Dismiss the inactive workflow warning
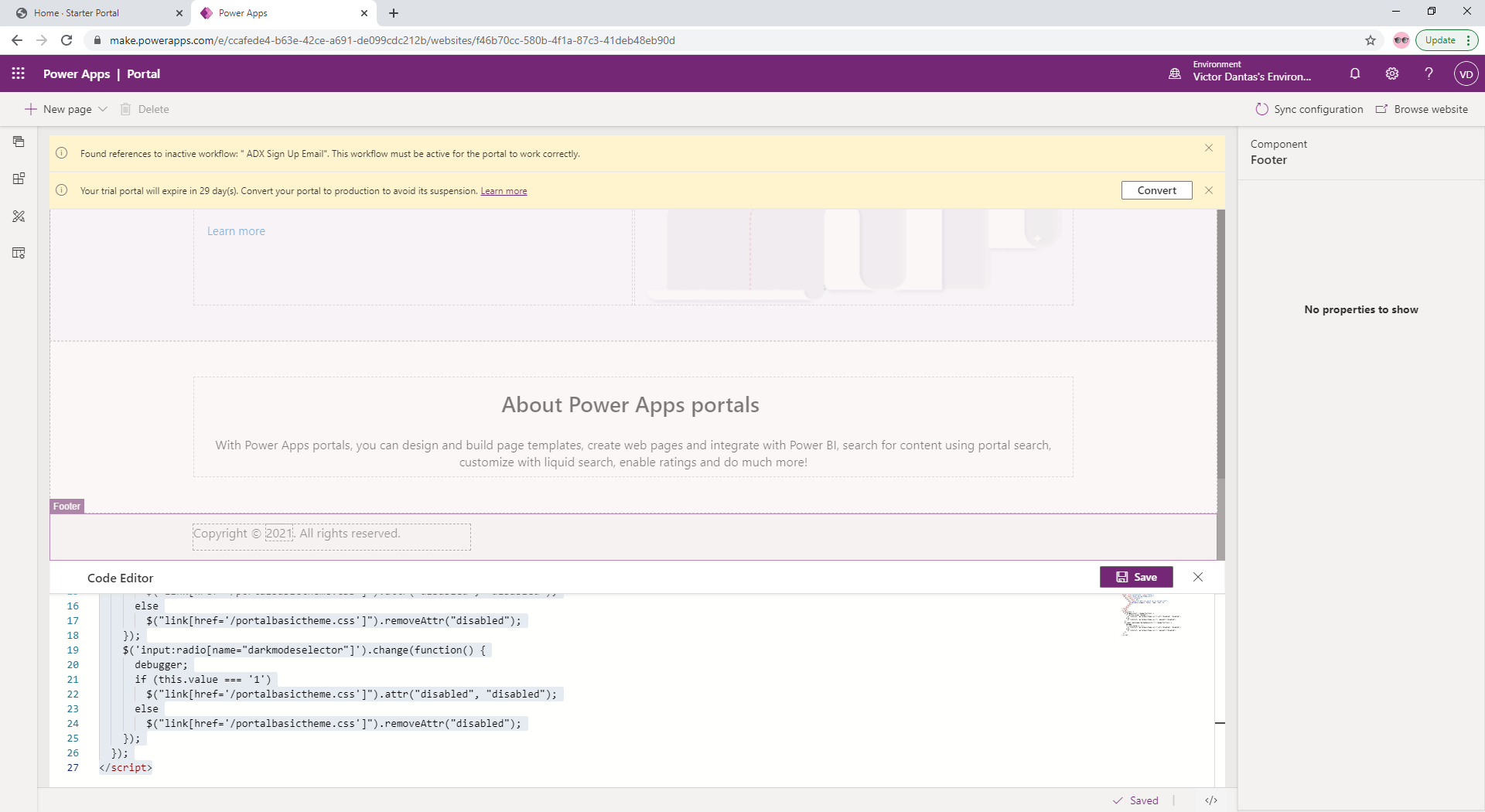Screen dimensions: 1485x812 click(x=1209, y=148)
